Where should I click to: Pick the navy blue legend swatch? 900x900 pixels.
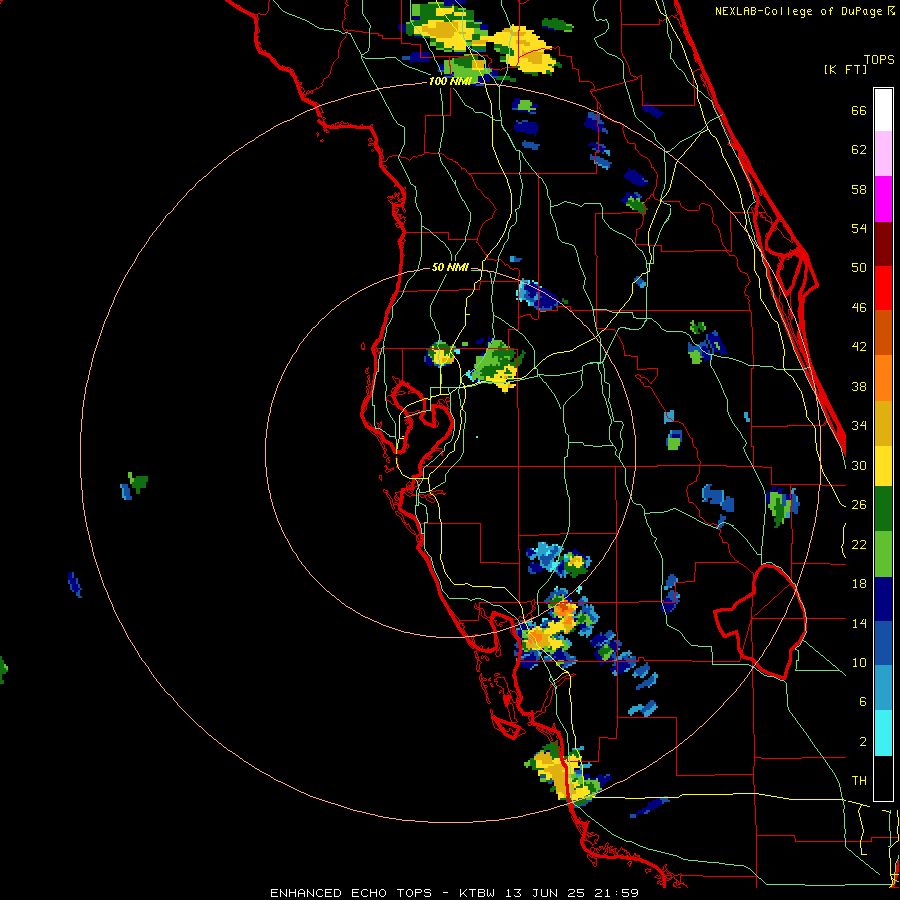click(883, 599)
